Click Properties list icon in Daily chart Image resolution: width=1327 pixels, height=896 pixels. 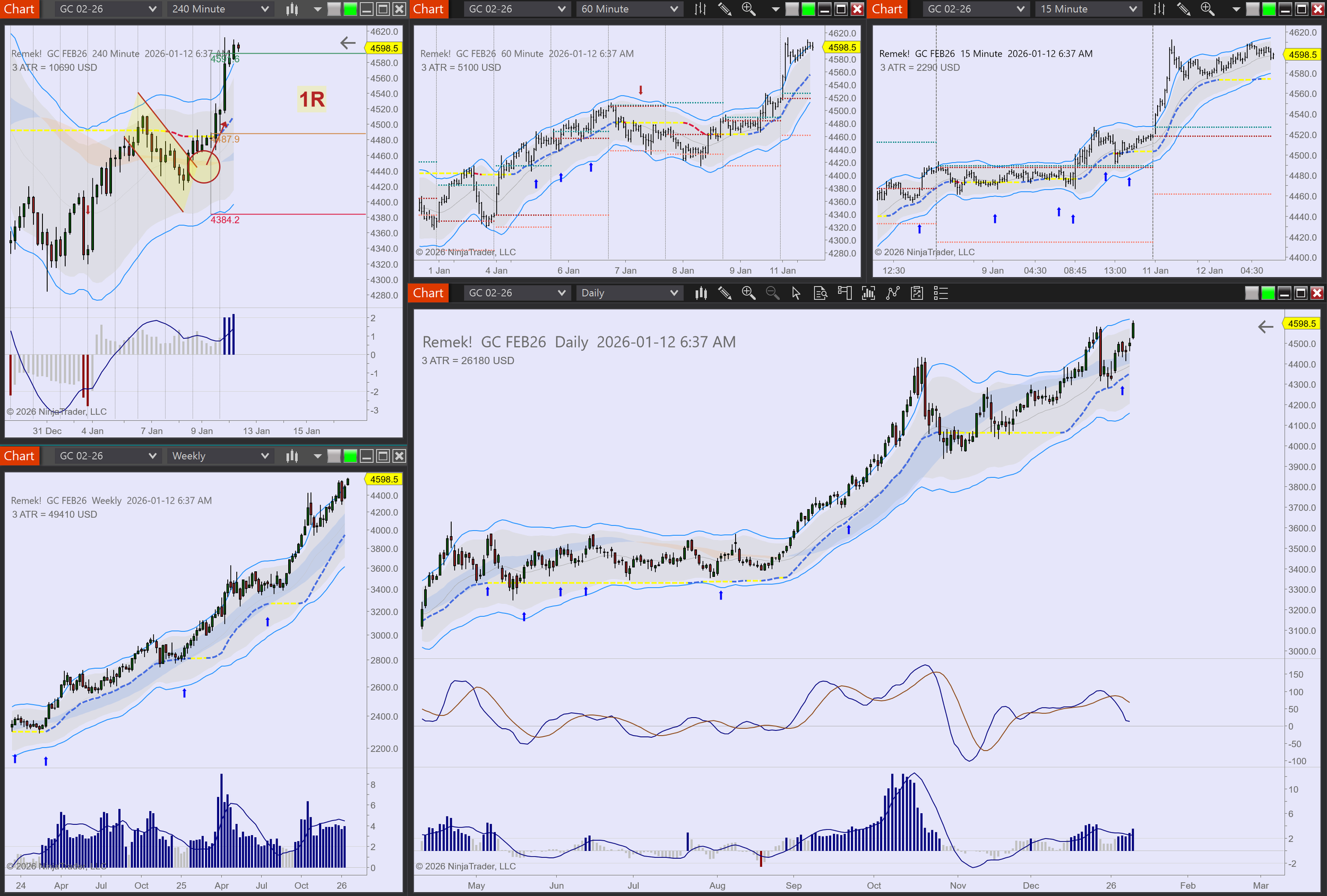(940, 293)
